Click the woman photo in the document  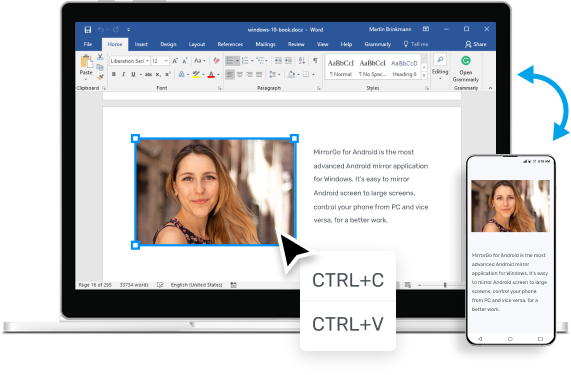tap(215, 192)
